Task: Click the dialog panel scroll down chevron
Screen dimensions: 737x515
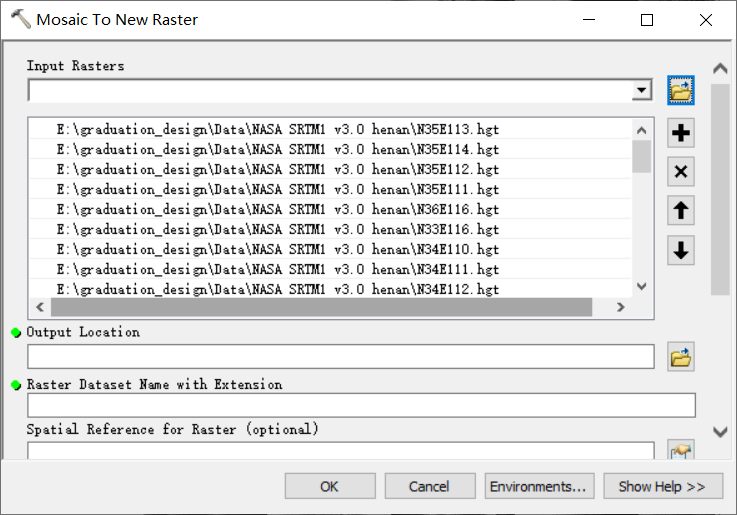Action: click(x=720, y=432)
